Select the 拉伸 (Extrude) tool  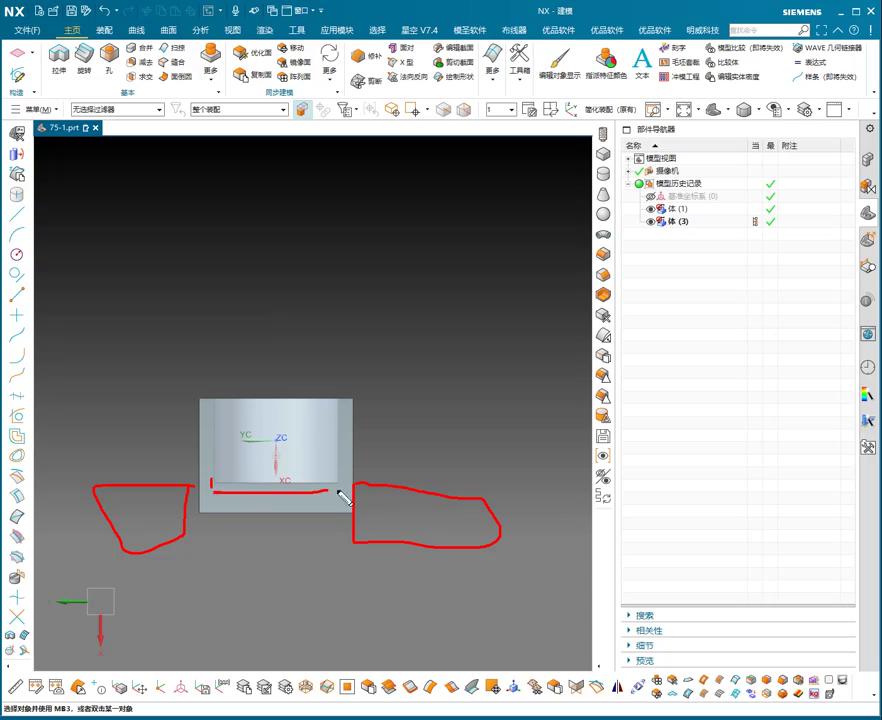click(59, 58)
